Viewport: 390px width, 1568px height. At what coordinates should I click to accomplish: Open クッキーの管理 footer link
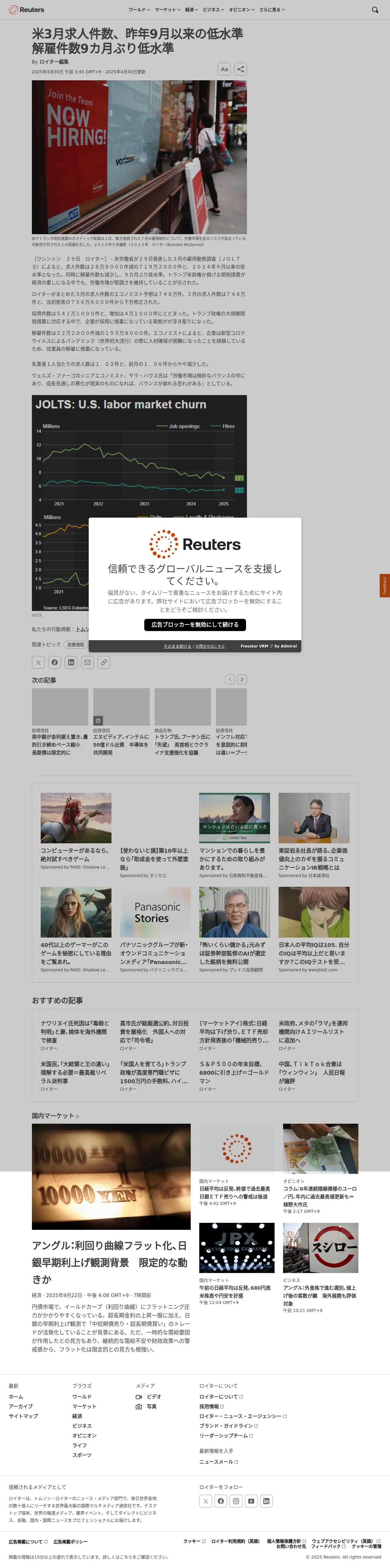pos(366,1547)
